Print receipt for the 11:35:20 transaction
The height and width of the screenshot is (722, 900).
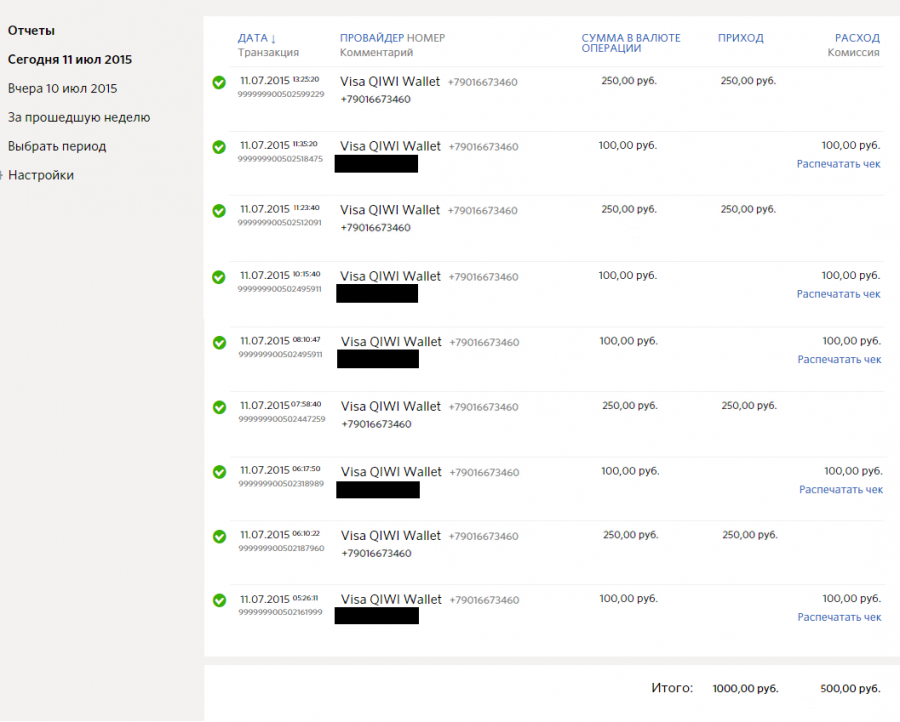(838, 164)
